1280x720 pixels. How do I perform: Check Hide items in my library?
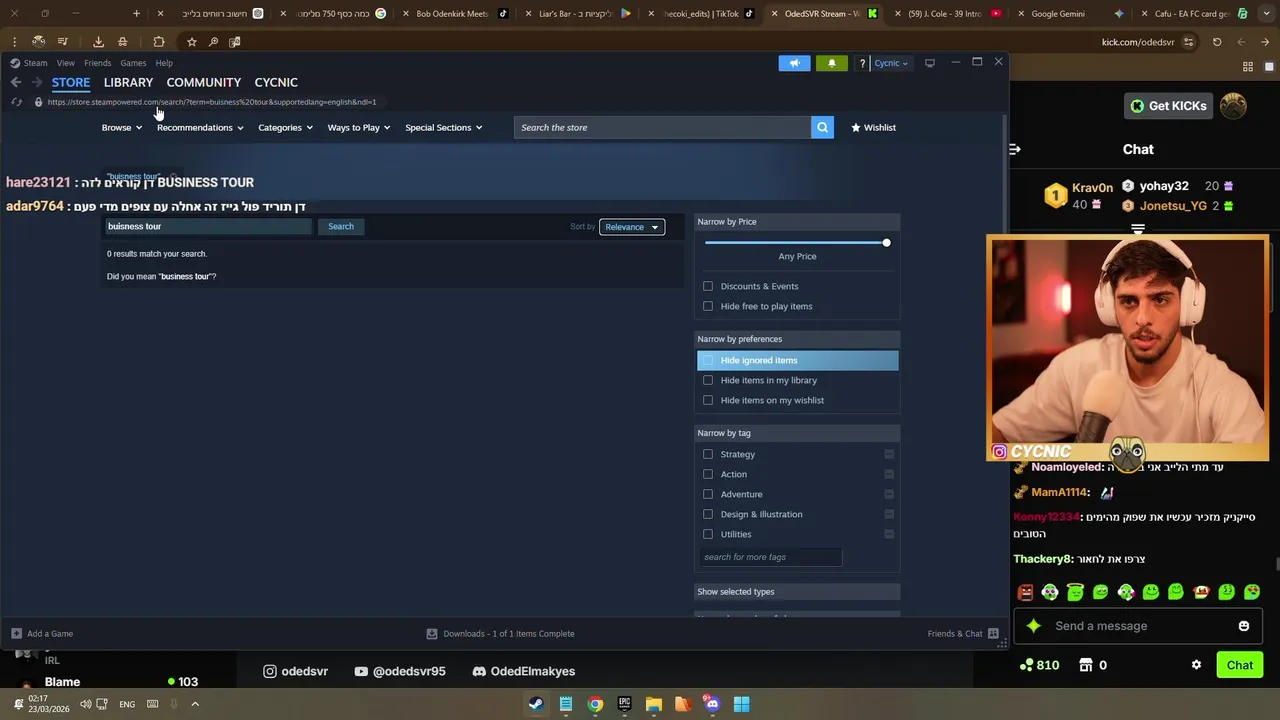[x=708, y=380]
